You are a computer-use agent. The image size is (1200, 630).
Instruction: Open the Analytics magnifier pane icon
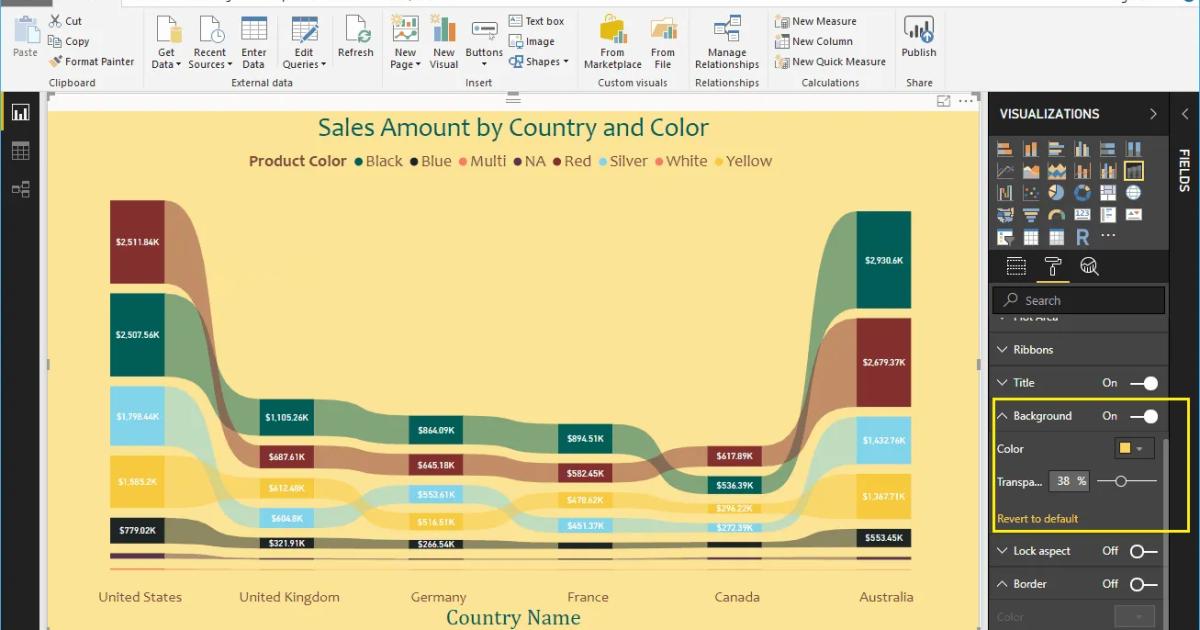(x=1089, y=266)
